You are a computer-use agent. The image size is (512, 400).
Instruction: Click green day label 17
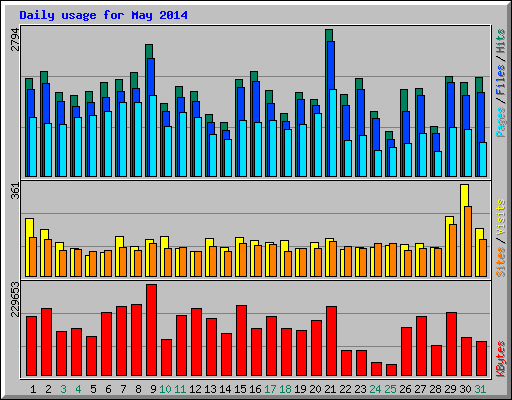pos(270,389)
